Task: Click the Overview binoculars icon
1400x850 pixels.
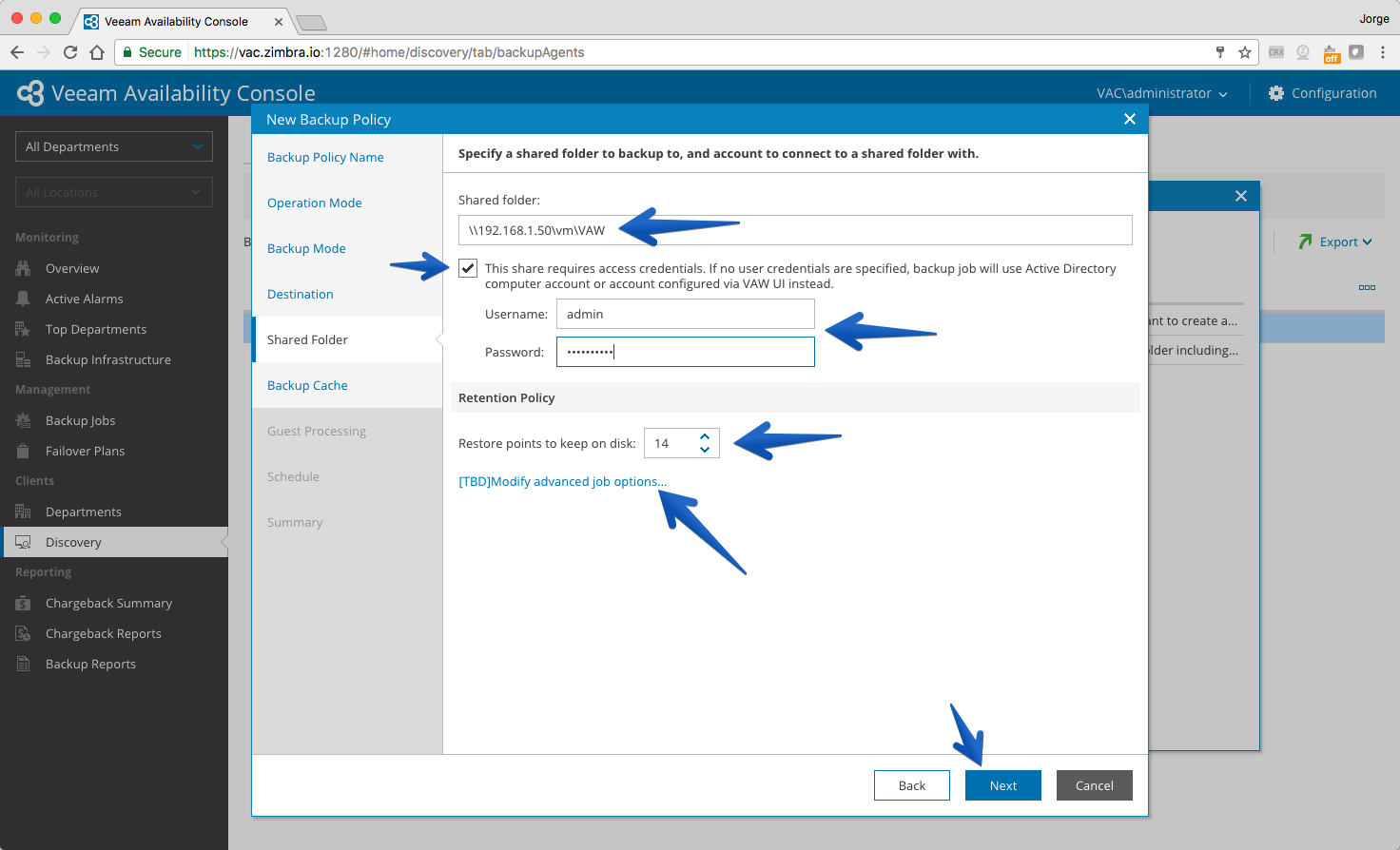Action: point(23,268)
